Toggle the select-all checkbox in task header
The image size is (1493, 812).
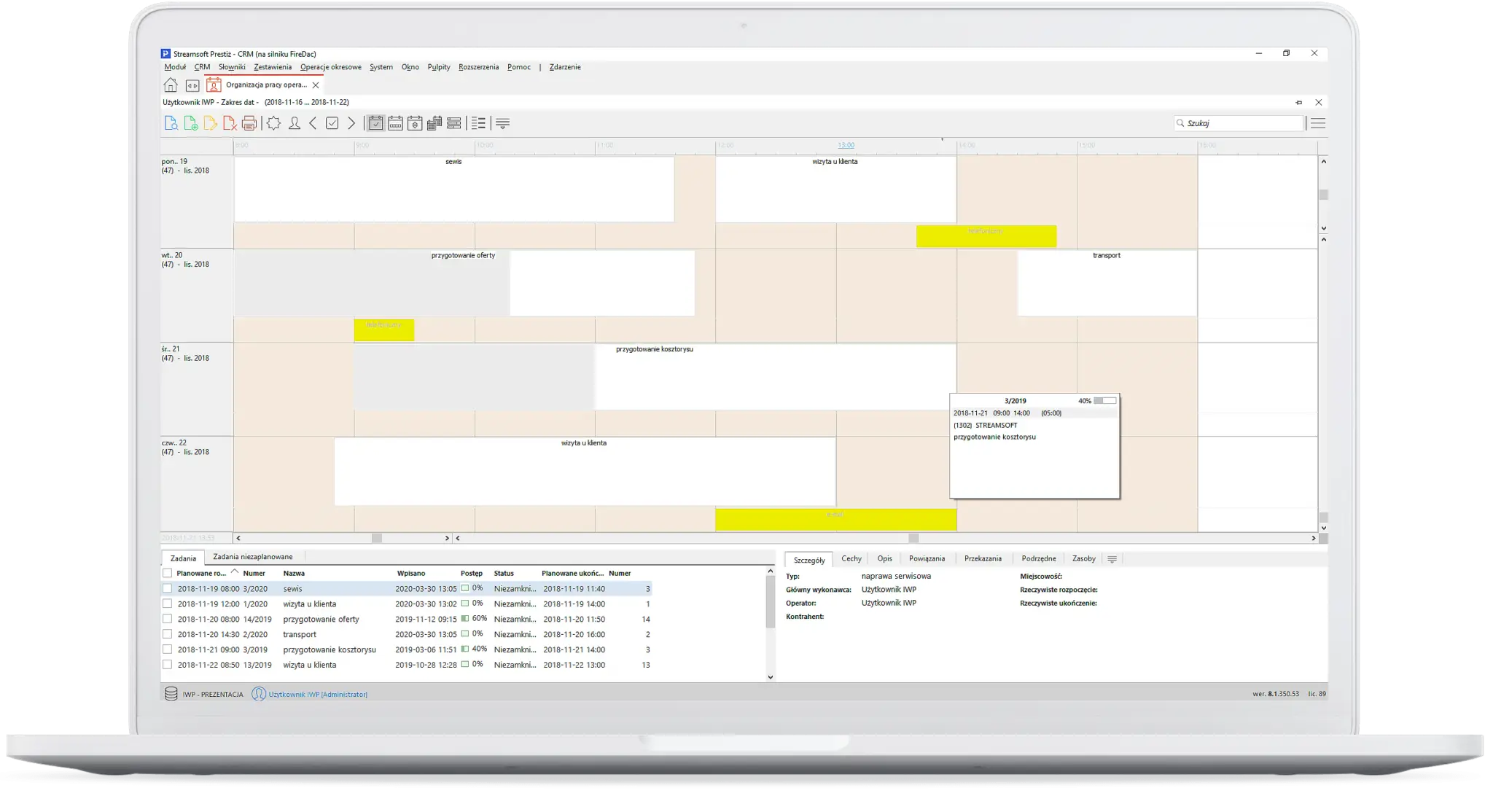pyautogui.click(x=168, y=573)
